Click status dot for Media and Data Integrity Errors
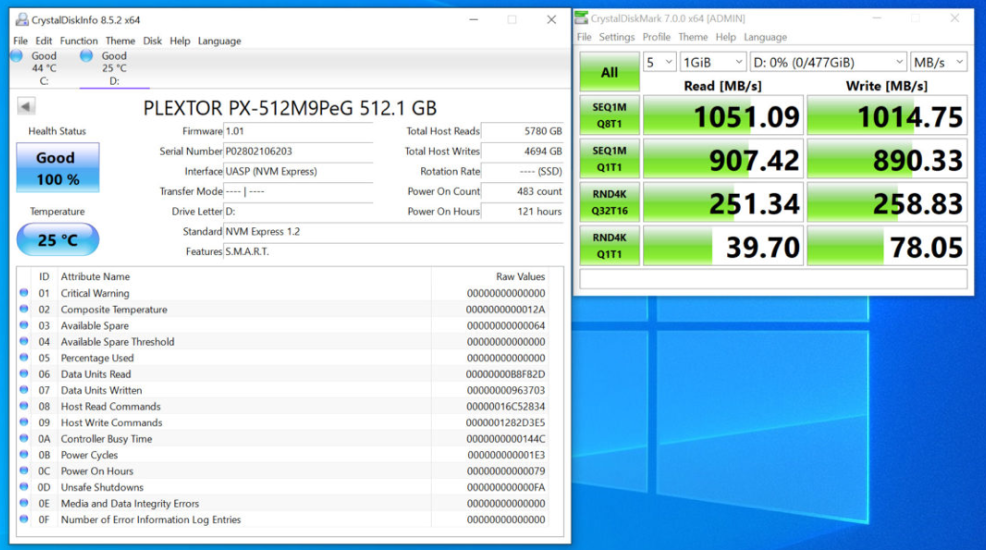Image resolution: width=986 pixels, height=550 pixels. point(24,503)
